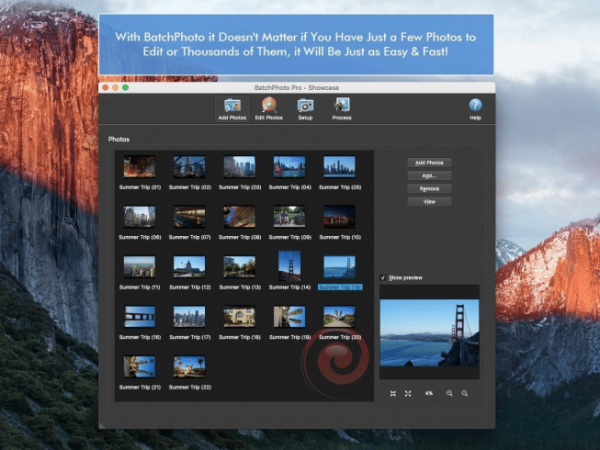Click the View button
This screenshot has width=600, height=450.
pos(429,202)
